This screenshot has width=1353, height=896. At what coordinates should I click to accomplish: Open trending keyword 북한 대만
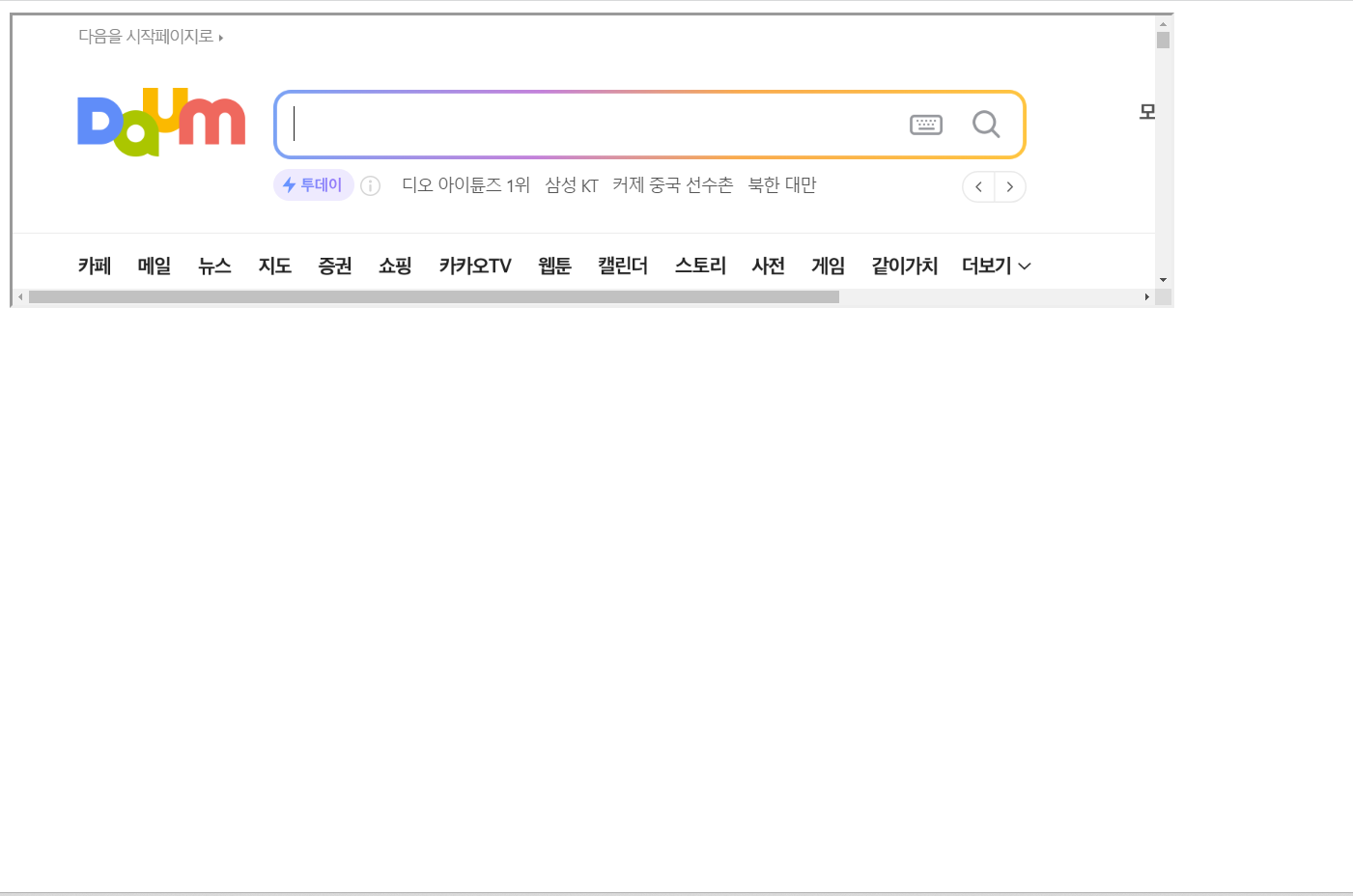pos(782,185)
